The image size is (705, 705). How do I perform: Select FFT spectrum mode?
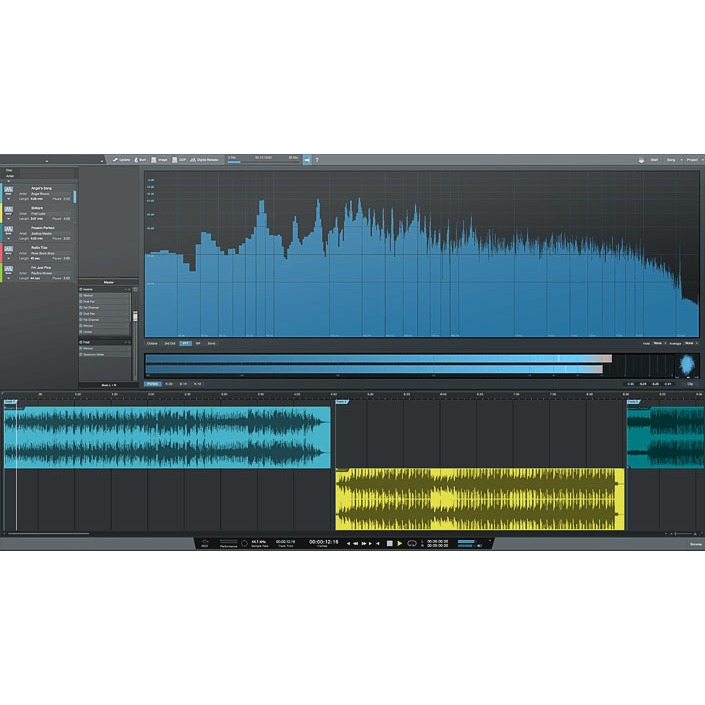point(184,343)
